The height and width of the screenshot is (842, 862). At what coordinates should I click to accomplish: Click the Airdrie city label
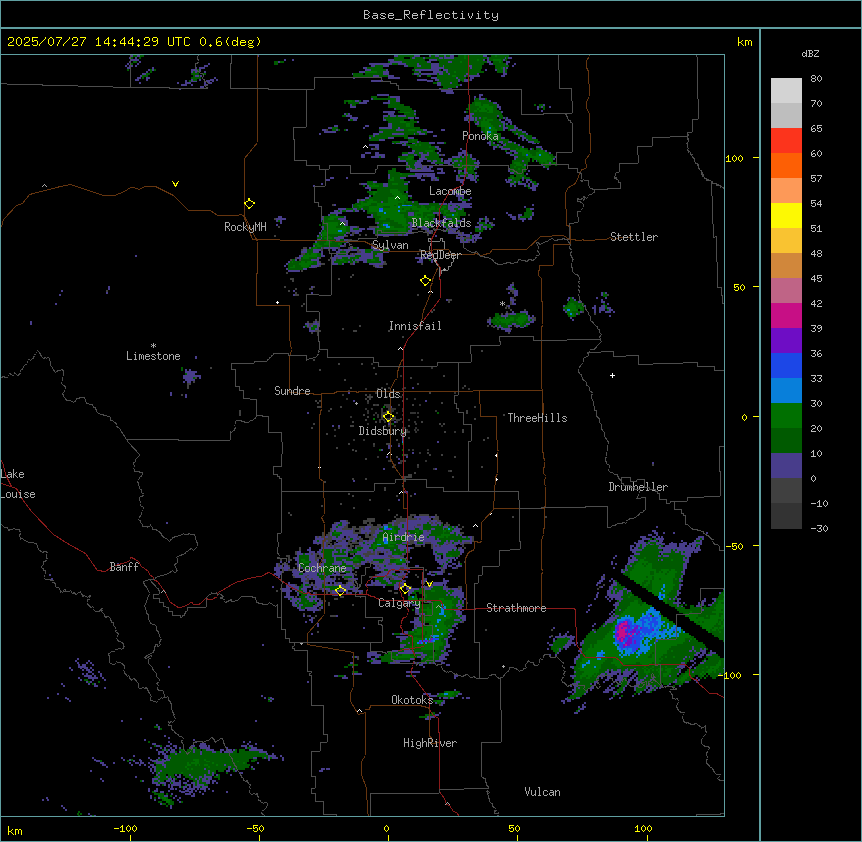[x=403, y=537]
